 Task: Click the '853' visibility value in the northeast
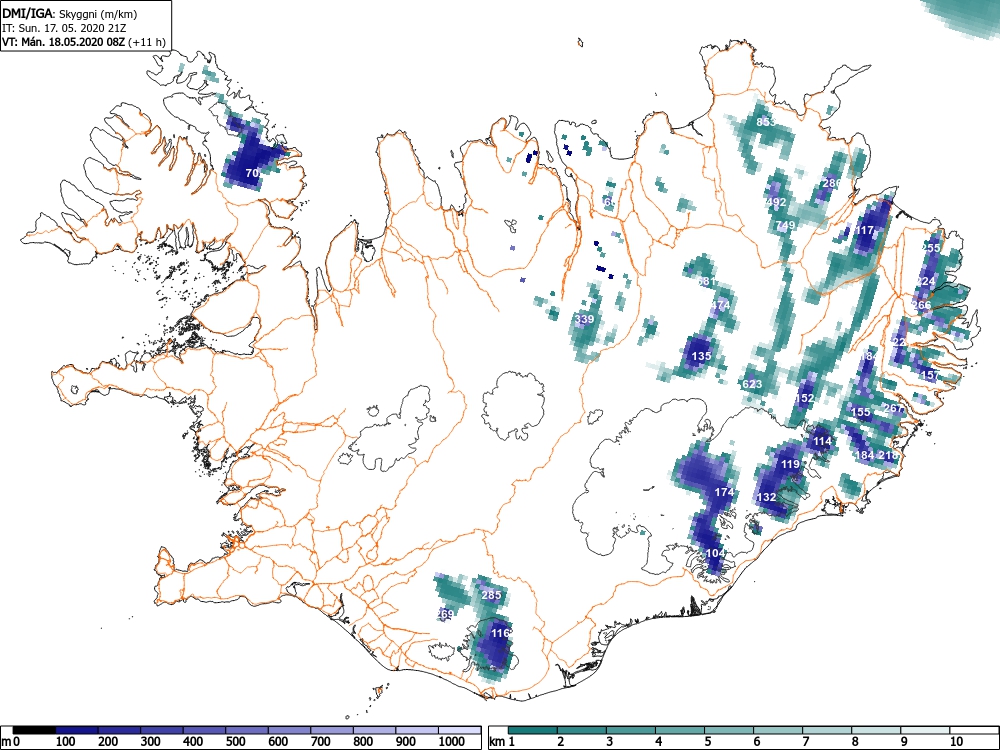coord(766,122)
